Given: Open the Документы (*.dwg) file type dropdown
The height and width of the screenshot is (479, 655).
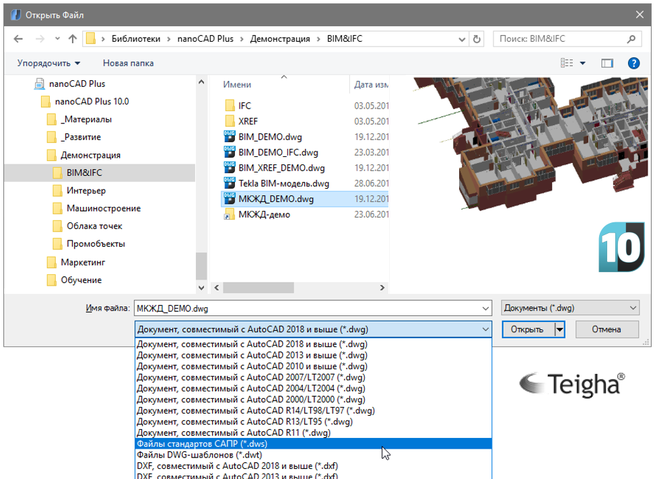Looking at the screenshot, I should click(569, 309).
